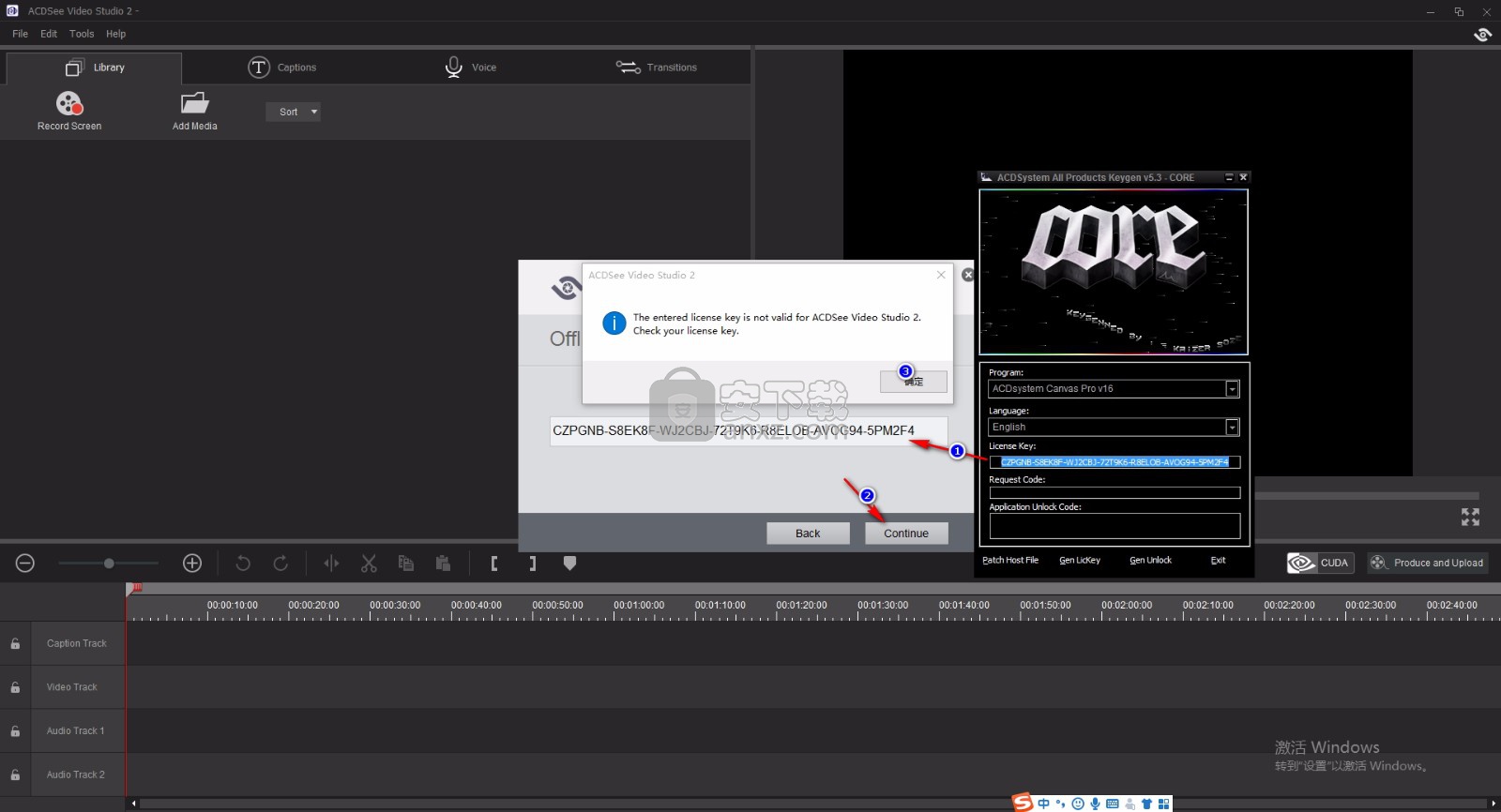
Task: Switch to the Voice tab
Action: [470, 68]
